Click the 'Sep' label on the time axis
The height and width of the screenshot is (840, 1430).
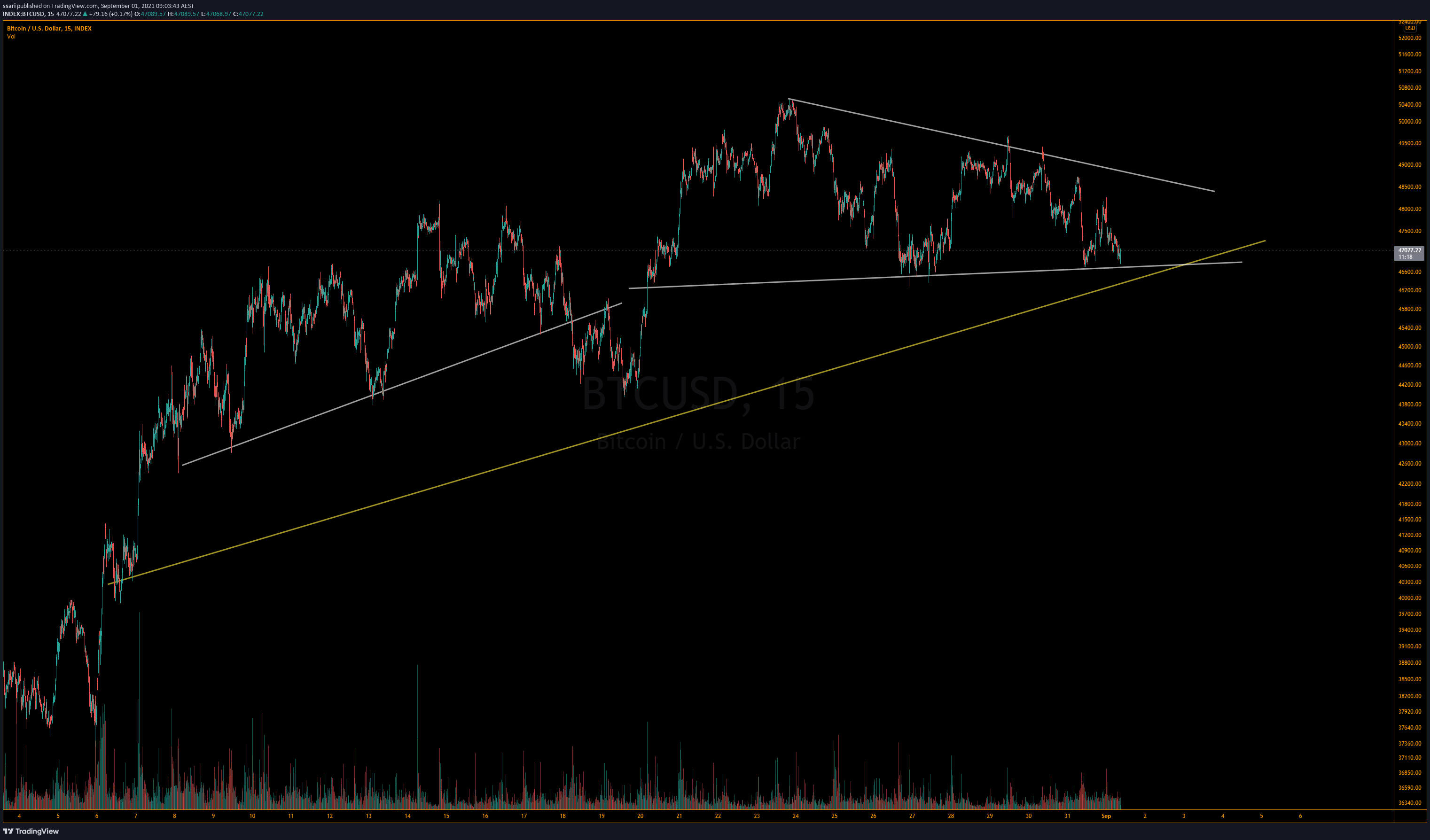(1106, 816)
